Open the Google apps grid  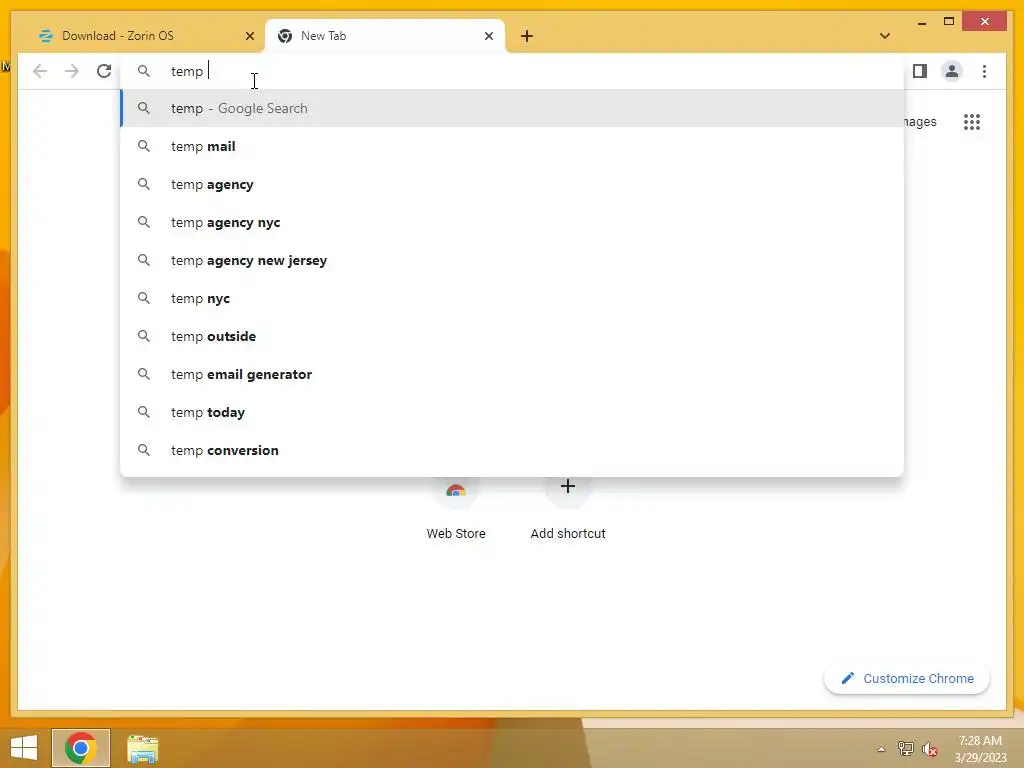(x=972, y=121)
